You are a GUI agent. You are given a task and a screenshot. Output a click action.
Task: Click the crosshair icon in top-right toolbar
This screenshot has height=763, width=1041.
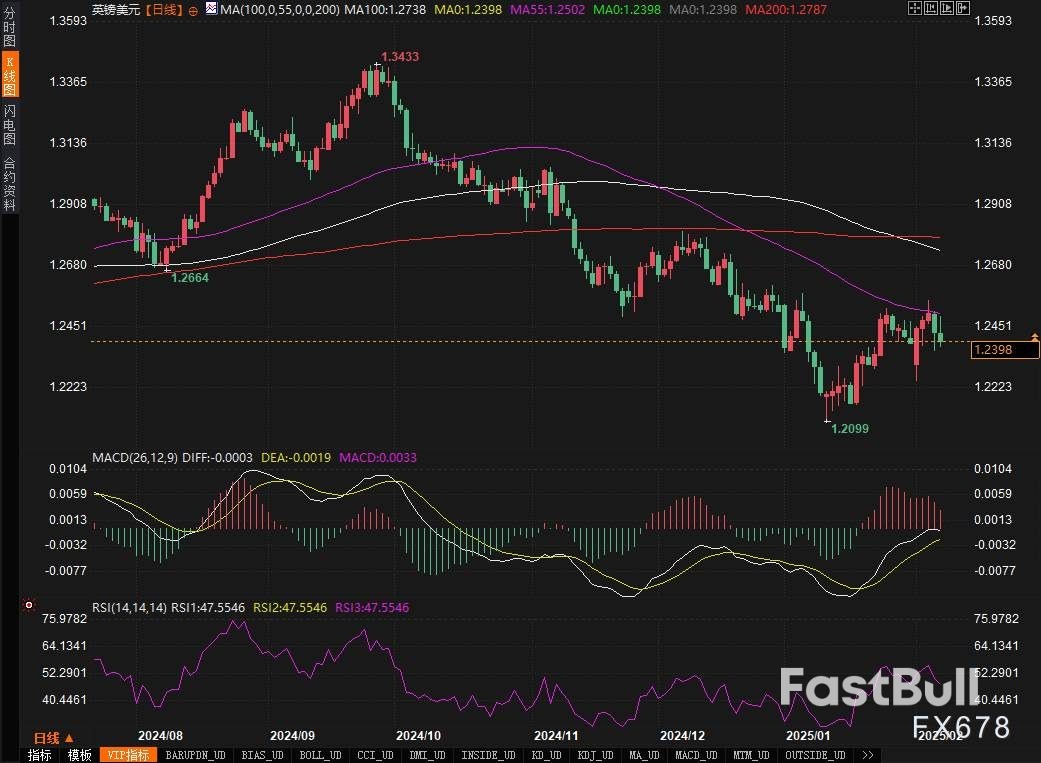(x=917, y=9)
